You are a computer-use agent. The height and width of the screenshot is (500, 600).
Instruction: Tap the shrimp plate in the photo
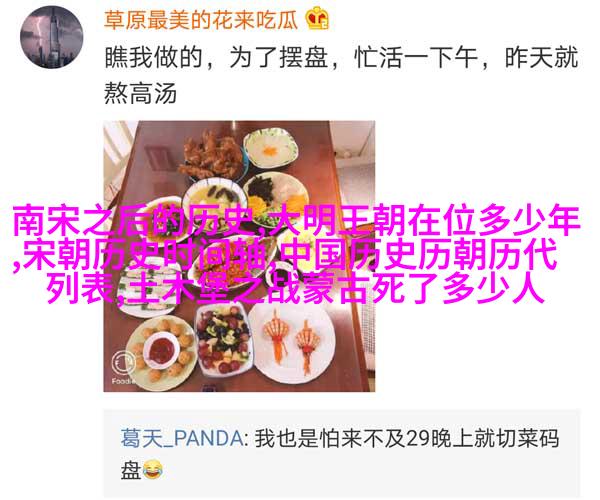(x=293, y=344)
